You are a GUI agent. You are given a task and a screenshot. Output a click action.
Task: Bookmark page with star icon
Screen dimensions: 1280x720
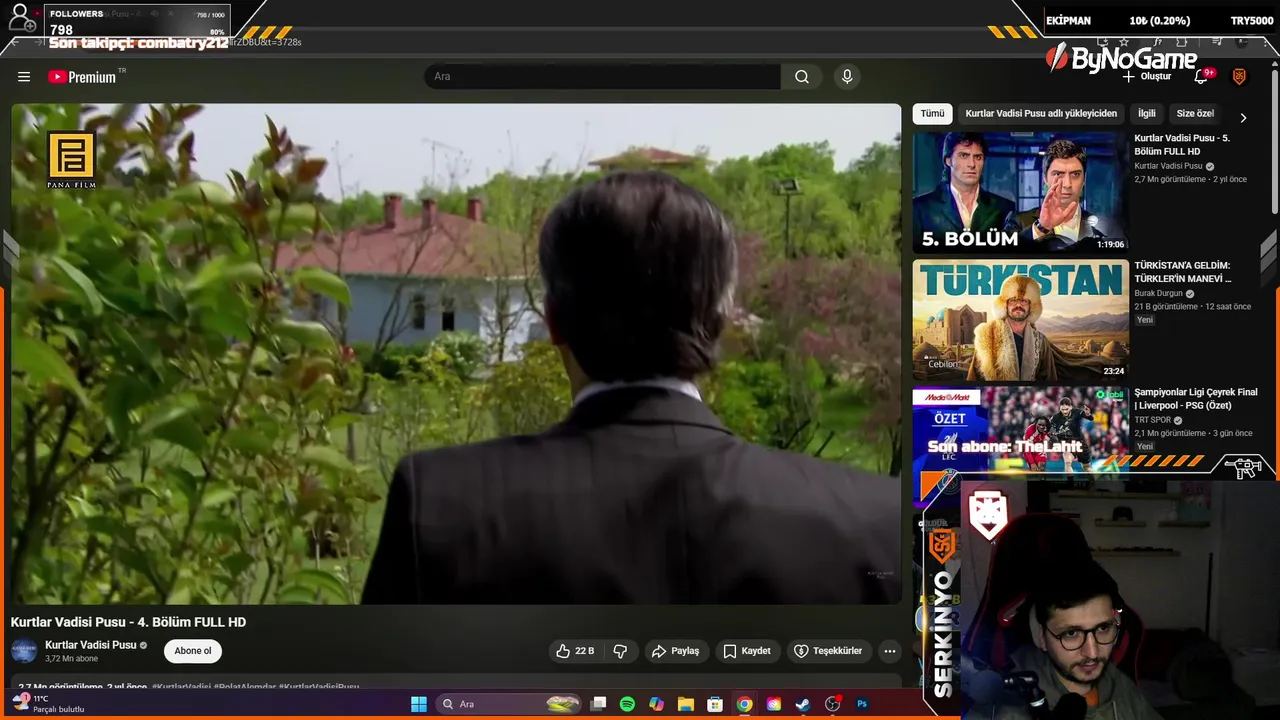1126,42
